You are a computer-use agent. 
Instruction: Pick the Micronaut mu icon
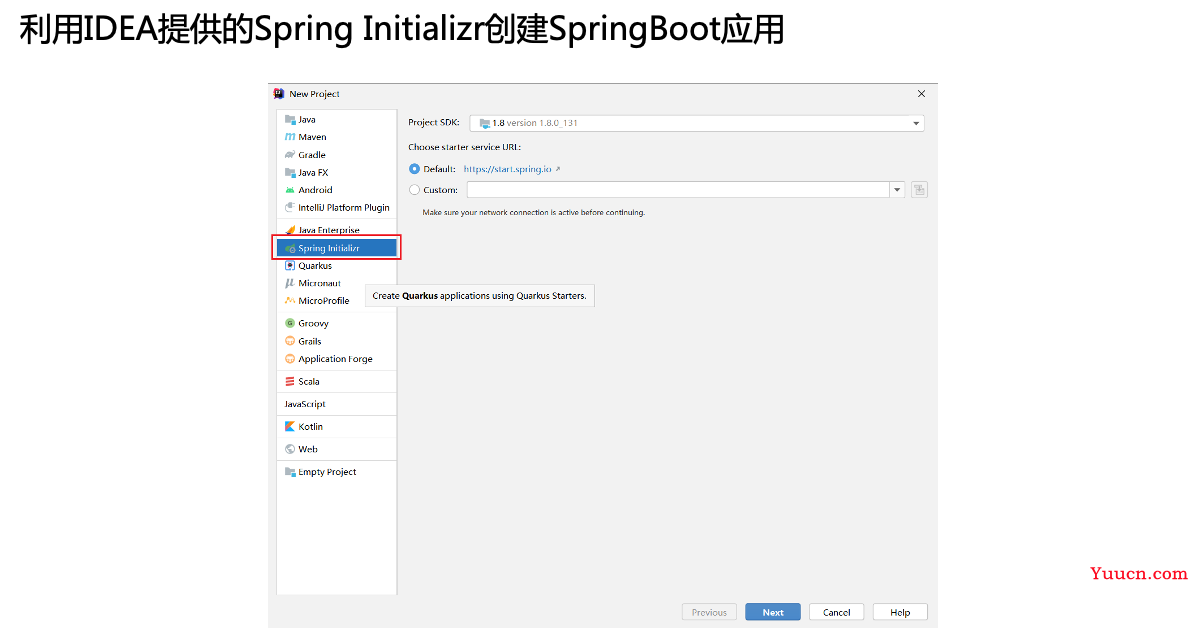290,283
